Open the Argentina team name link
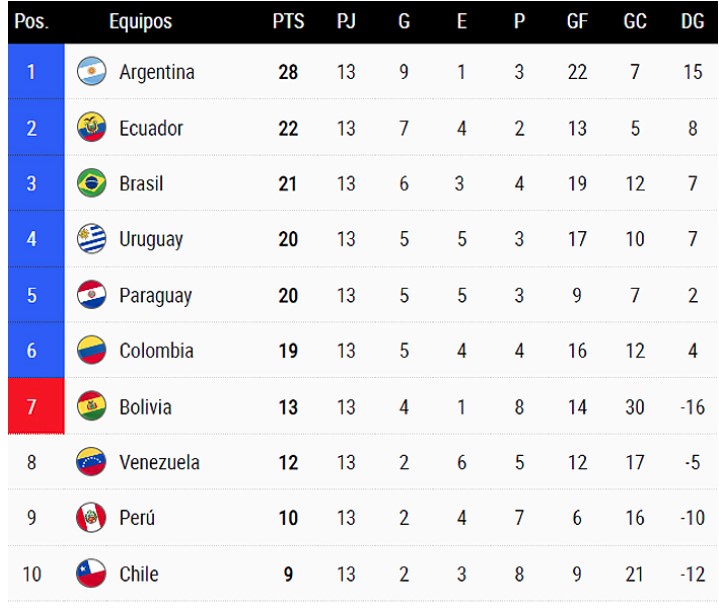719x608 pixels. coord(156,72)
